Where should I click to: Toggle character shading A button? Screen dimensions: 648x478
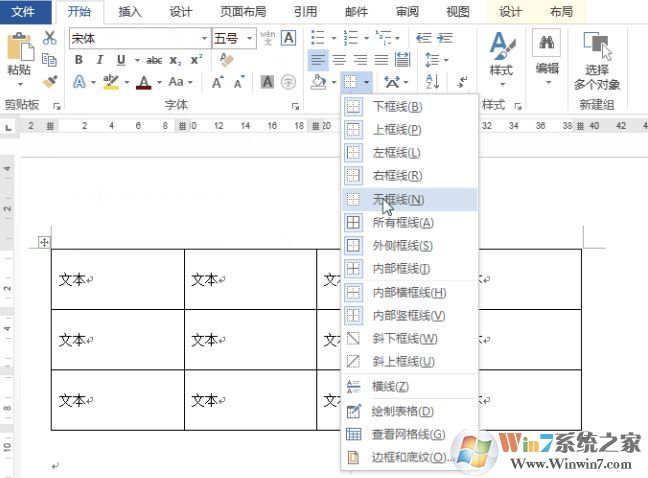point(267,82)
